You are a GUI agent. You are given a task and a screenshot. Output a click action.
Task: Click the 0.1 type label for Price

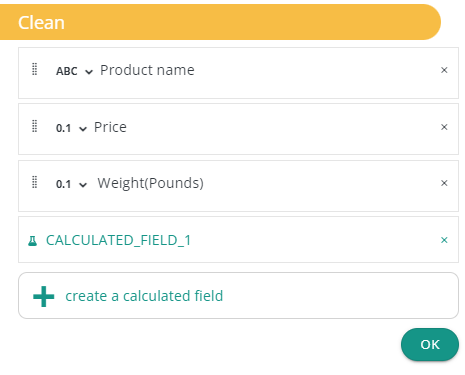(x=63, y=128)
